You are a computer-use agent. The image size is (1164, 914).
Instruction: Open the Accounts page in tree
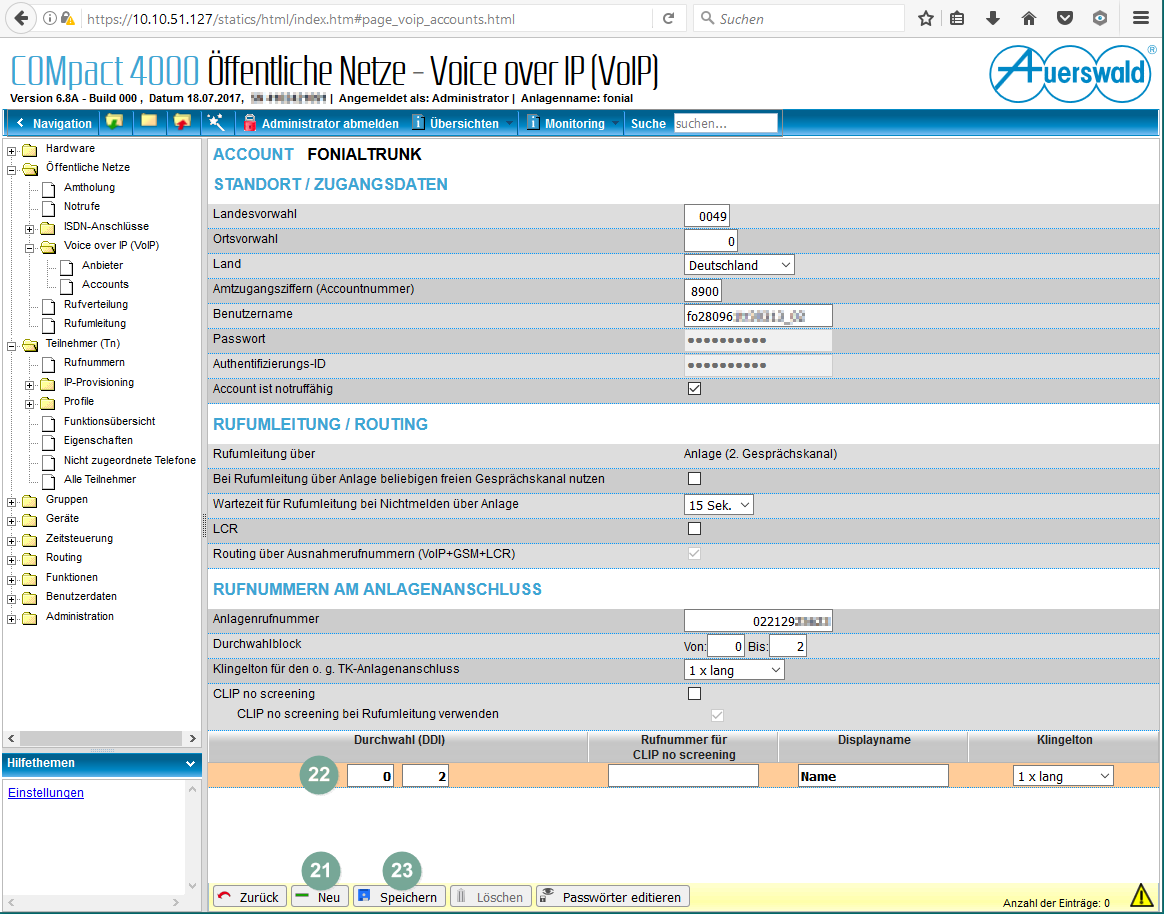point(105,284)
